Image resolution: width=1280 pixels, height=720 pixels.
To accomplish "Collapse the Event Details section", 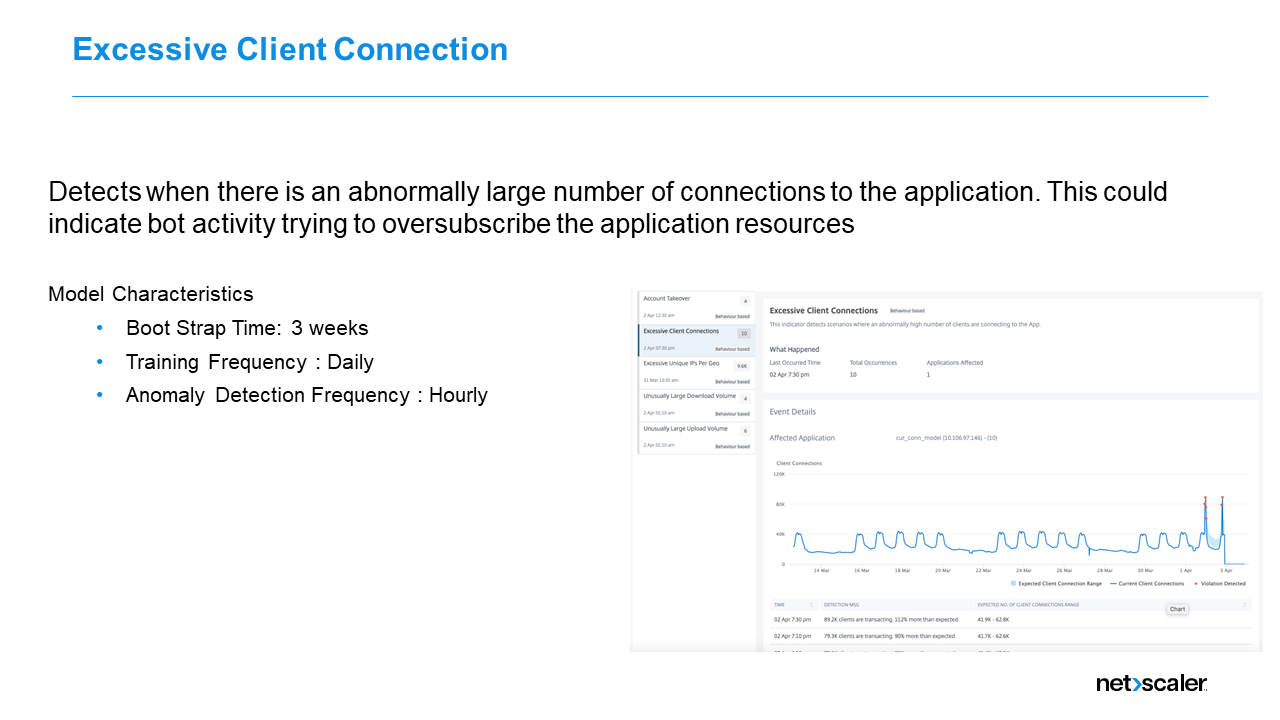I will coord(793,411).
